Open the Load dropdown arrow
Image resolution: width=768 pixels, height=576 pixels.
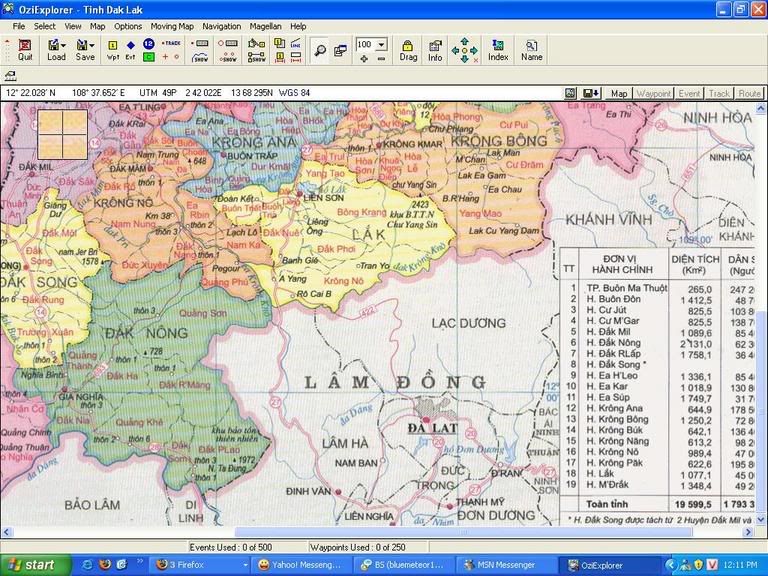pyautogui.click(x=64, y=45)
